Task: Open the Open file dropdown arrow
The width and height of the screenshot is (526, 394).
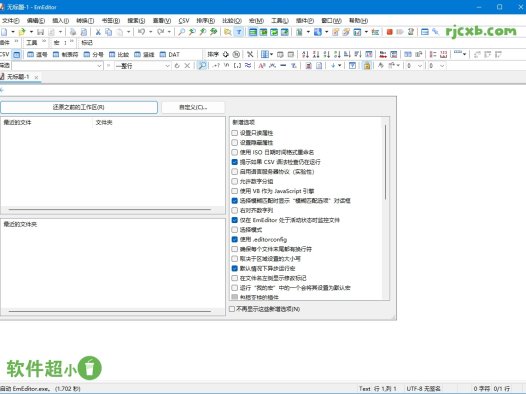Action: click(x=31, y=32)
